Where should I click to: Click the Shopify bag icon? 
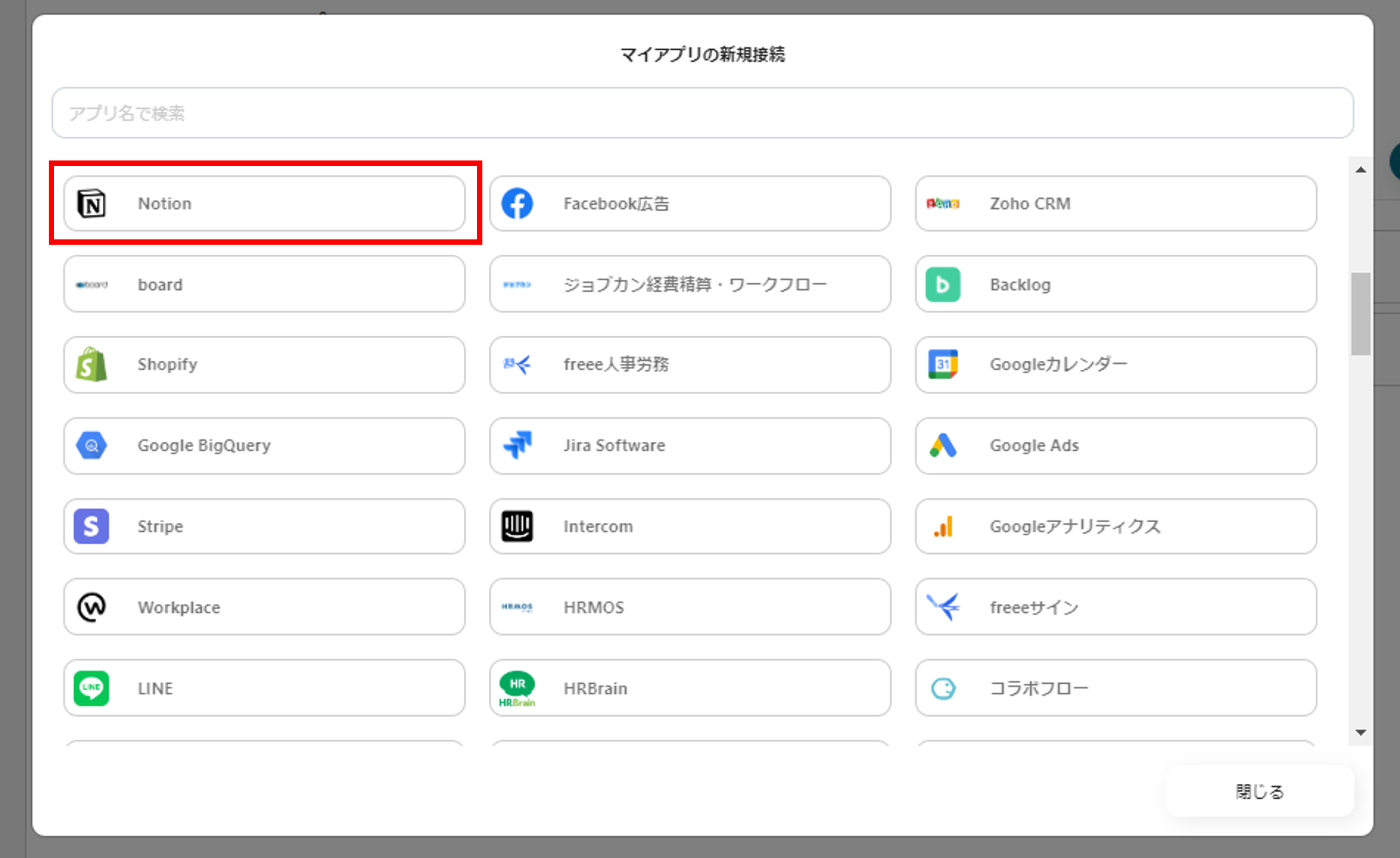click(92, 364)
